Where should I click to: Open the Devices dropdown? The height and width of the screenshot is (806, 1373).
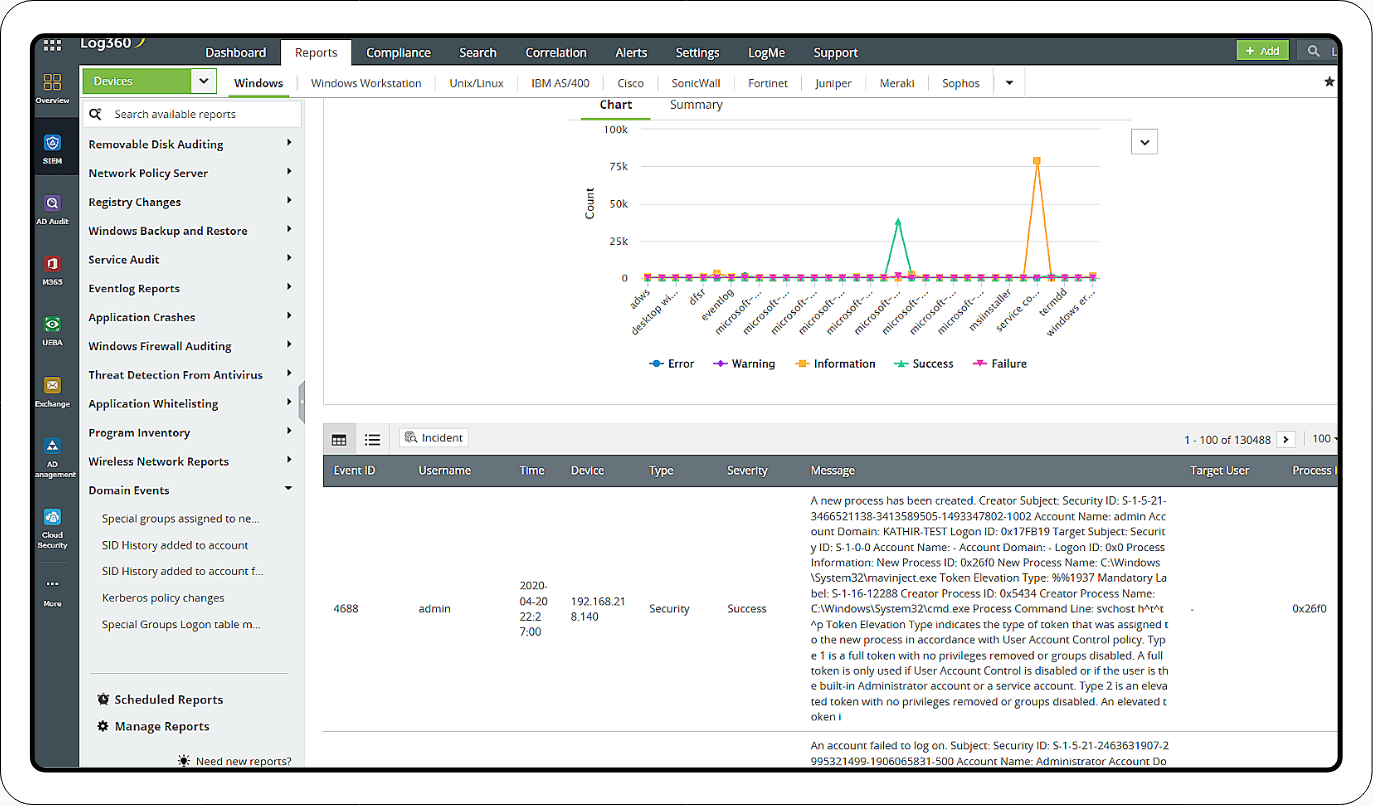tap(203, 80)
